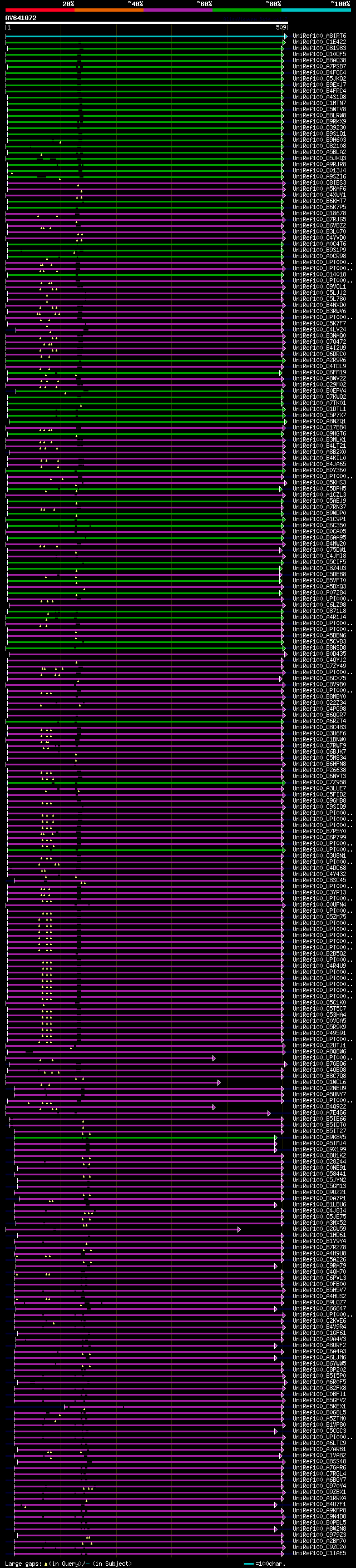Select the UniRef100_B9EXJ7 label
356x1568 pixels.
319,85
